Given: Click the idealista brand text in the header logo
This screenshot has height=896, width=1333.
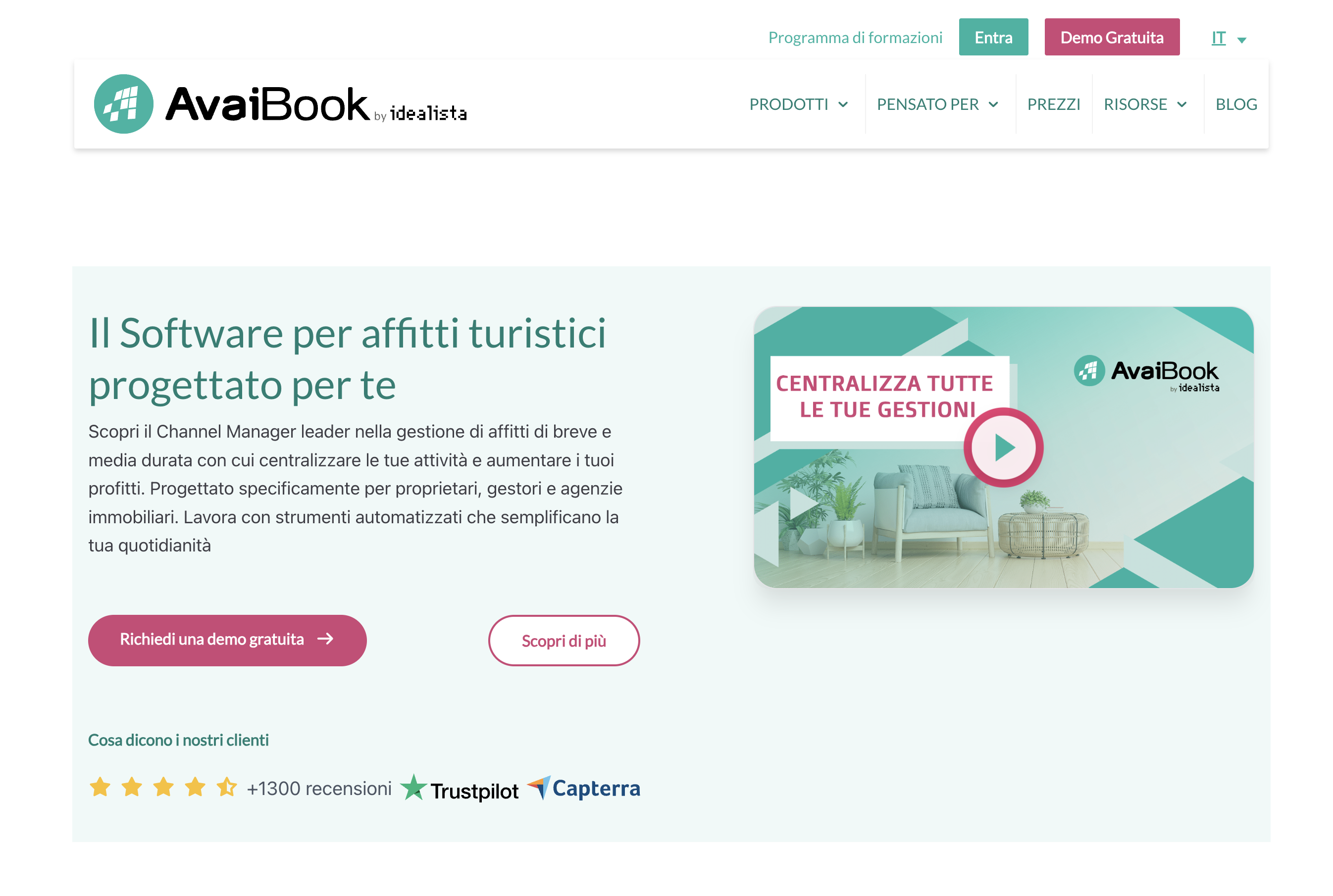Looking at the screenshot, I should [x=428, y=113].
